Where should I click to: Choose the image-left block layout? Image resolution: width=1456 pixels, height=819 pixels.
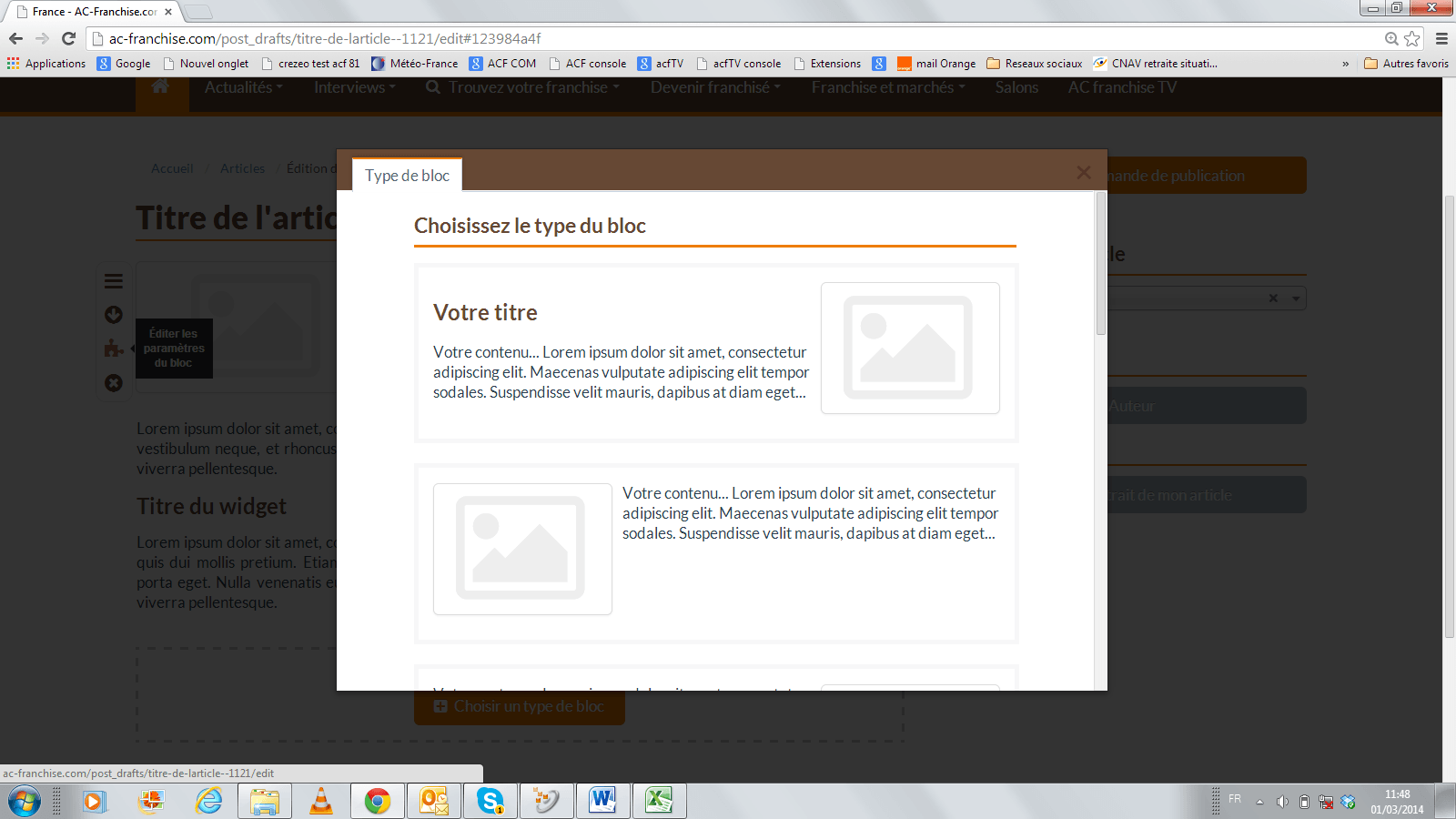[715, 552]
